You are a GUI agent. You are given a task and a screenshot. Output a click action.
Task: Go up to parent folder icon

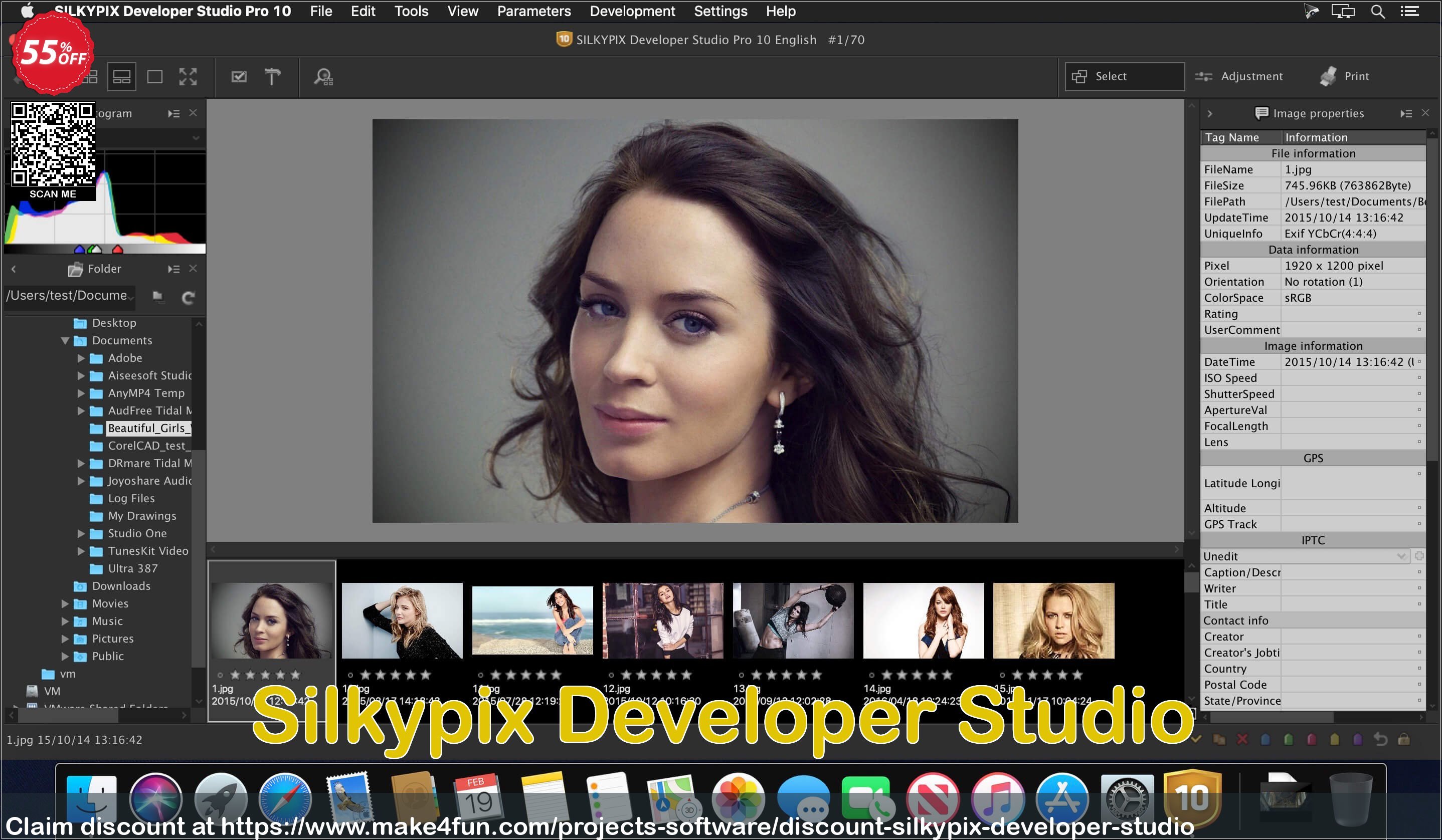tap(157, 296)
